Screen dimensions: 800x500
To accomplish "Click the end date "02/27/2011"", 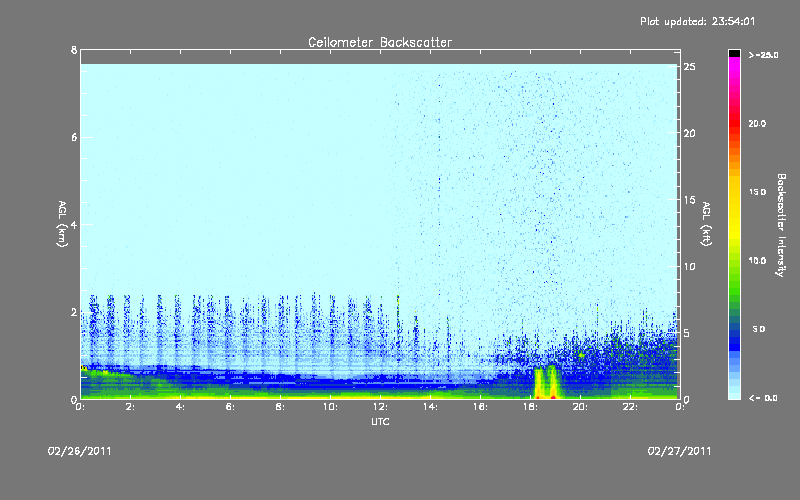I will point(679,451).
